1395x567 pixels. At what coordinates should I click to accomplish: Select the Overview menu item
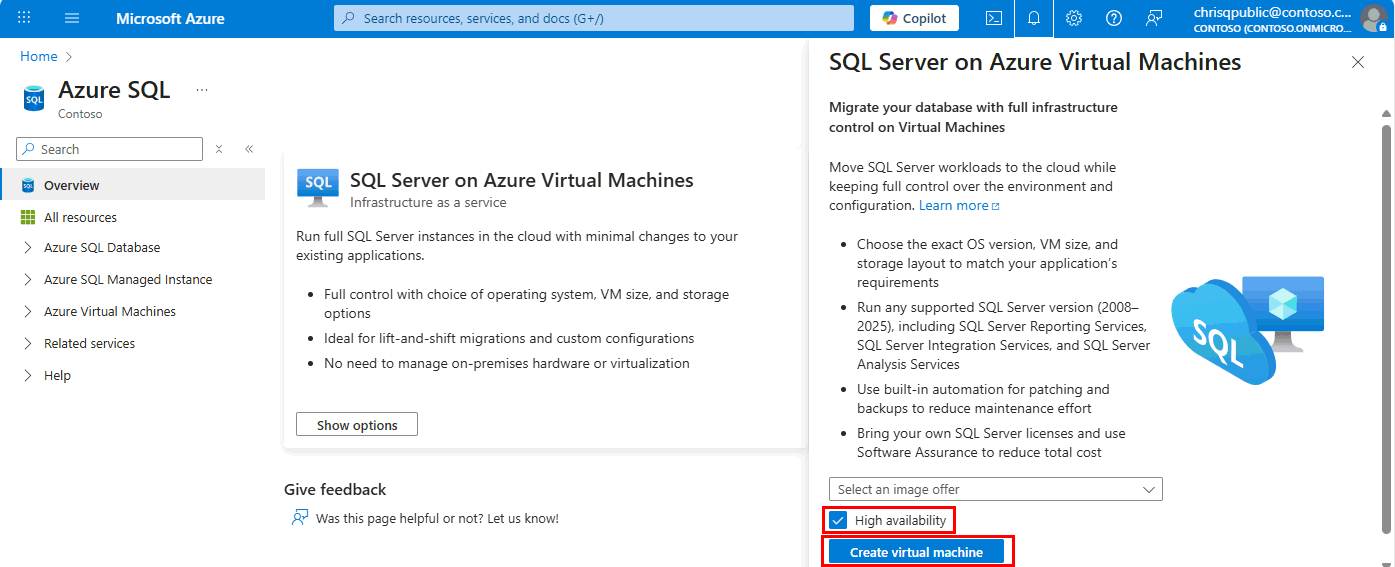click(x=72, y=185)
